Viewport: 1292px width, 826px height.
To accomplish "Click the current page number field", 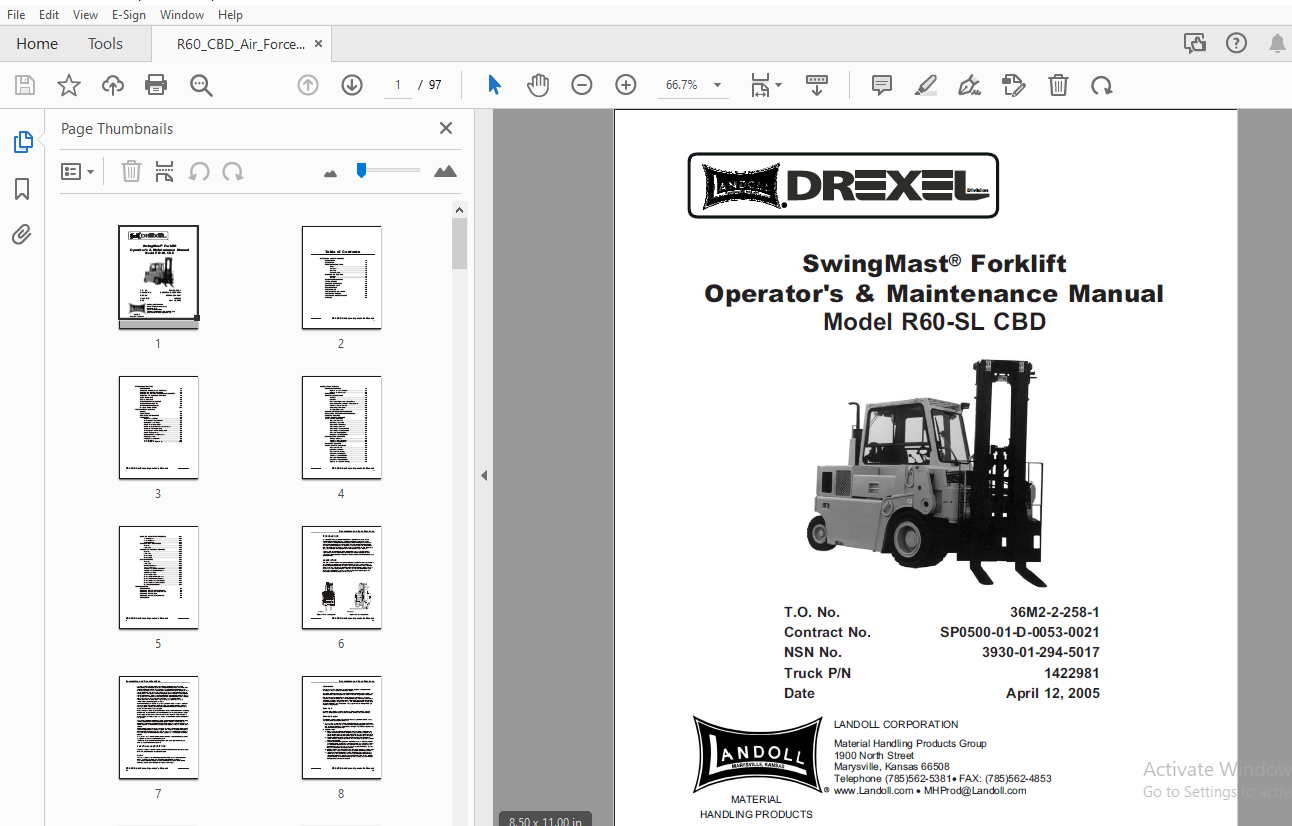I will point(397,85).
